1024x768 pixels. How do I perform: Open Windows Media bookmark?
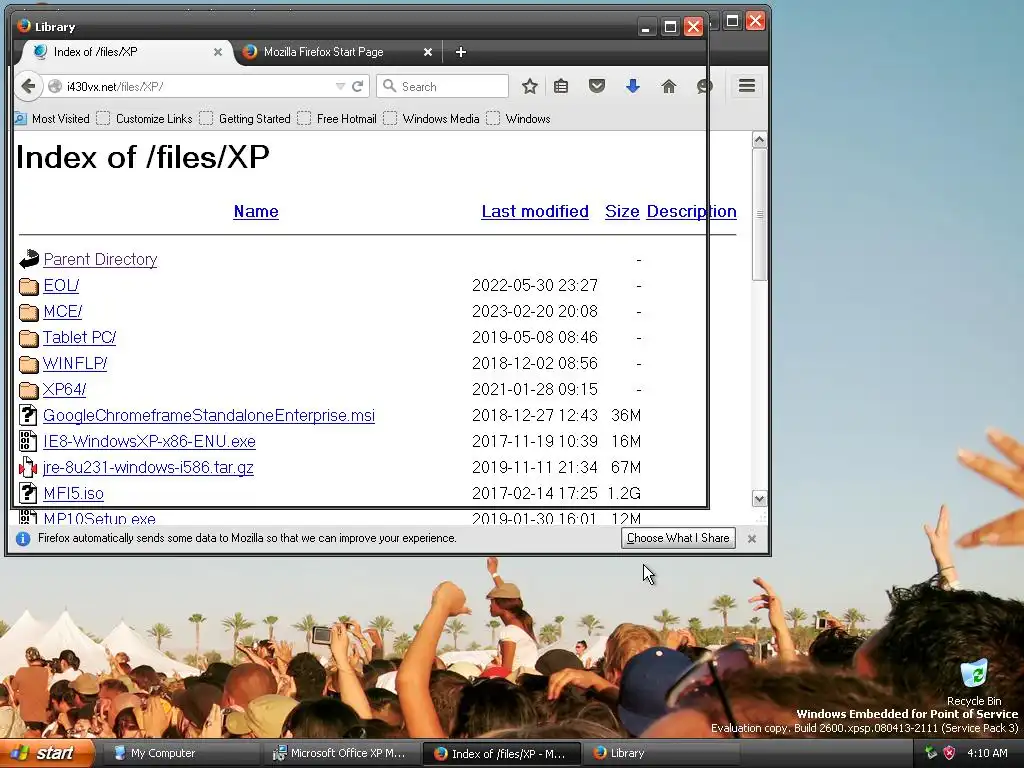[432, 119]
